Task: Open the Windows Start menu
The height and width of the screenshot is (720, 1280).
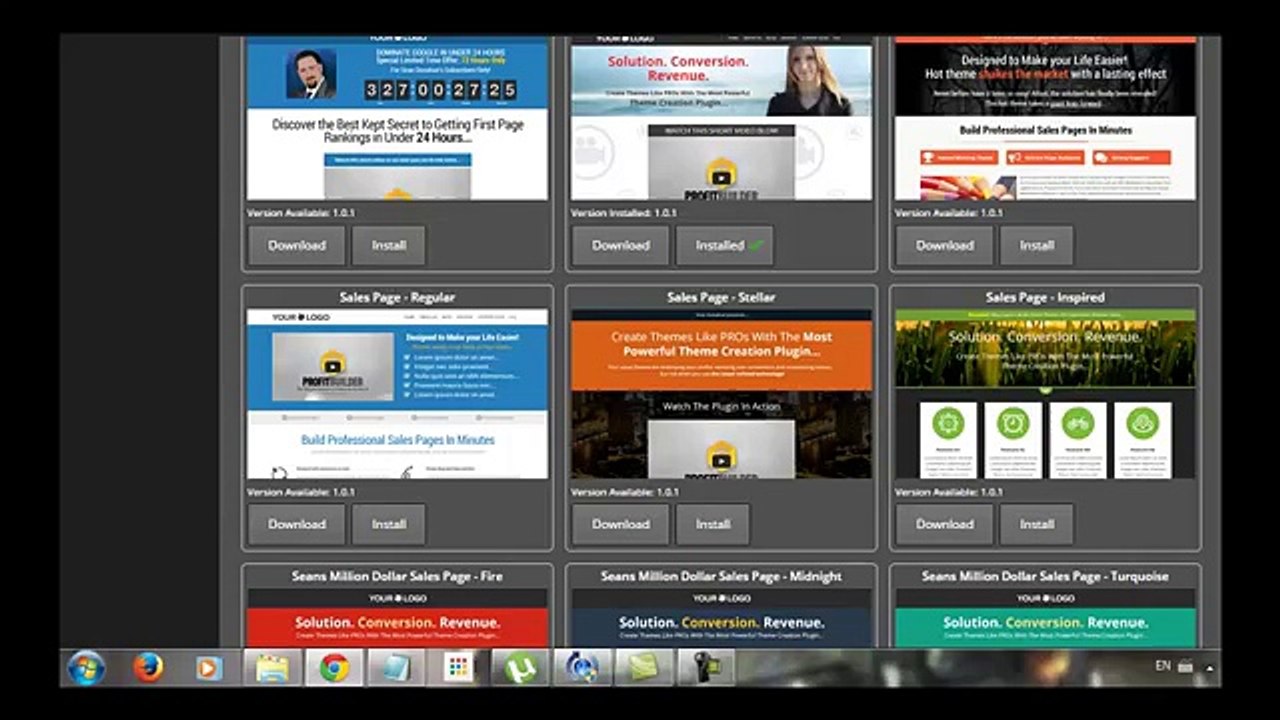Action: 87,667
